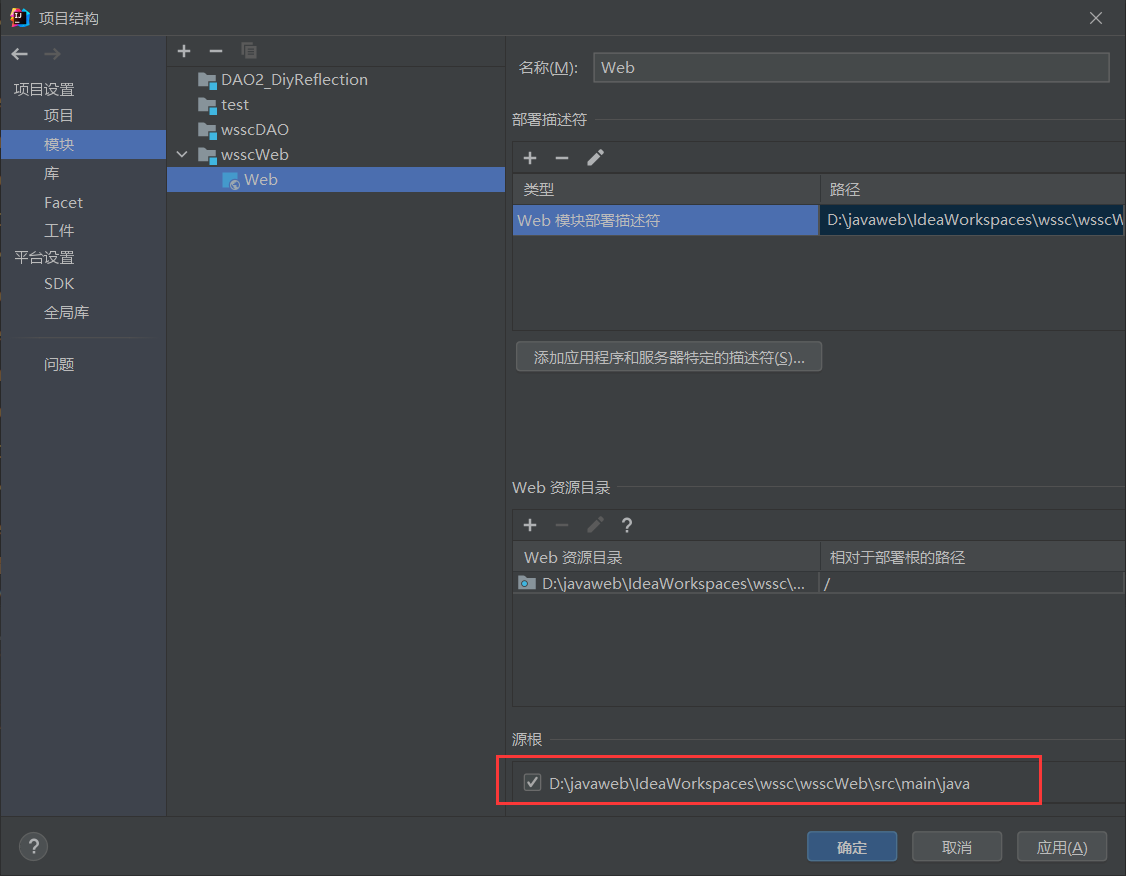Viewport: 1126px width, 876px height.
Task: Click the Web facet icon in the tree
Action: pos(231,180)
